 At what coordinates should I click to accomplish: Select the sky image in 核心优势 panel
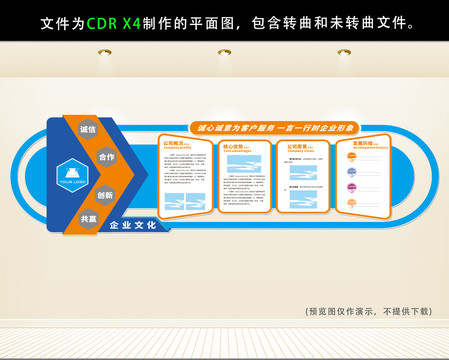click(244, 164)
